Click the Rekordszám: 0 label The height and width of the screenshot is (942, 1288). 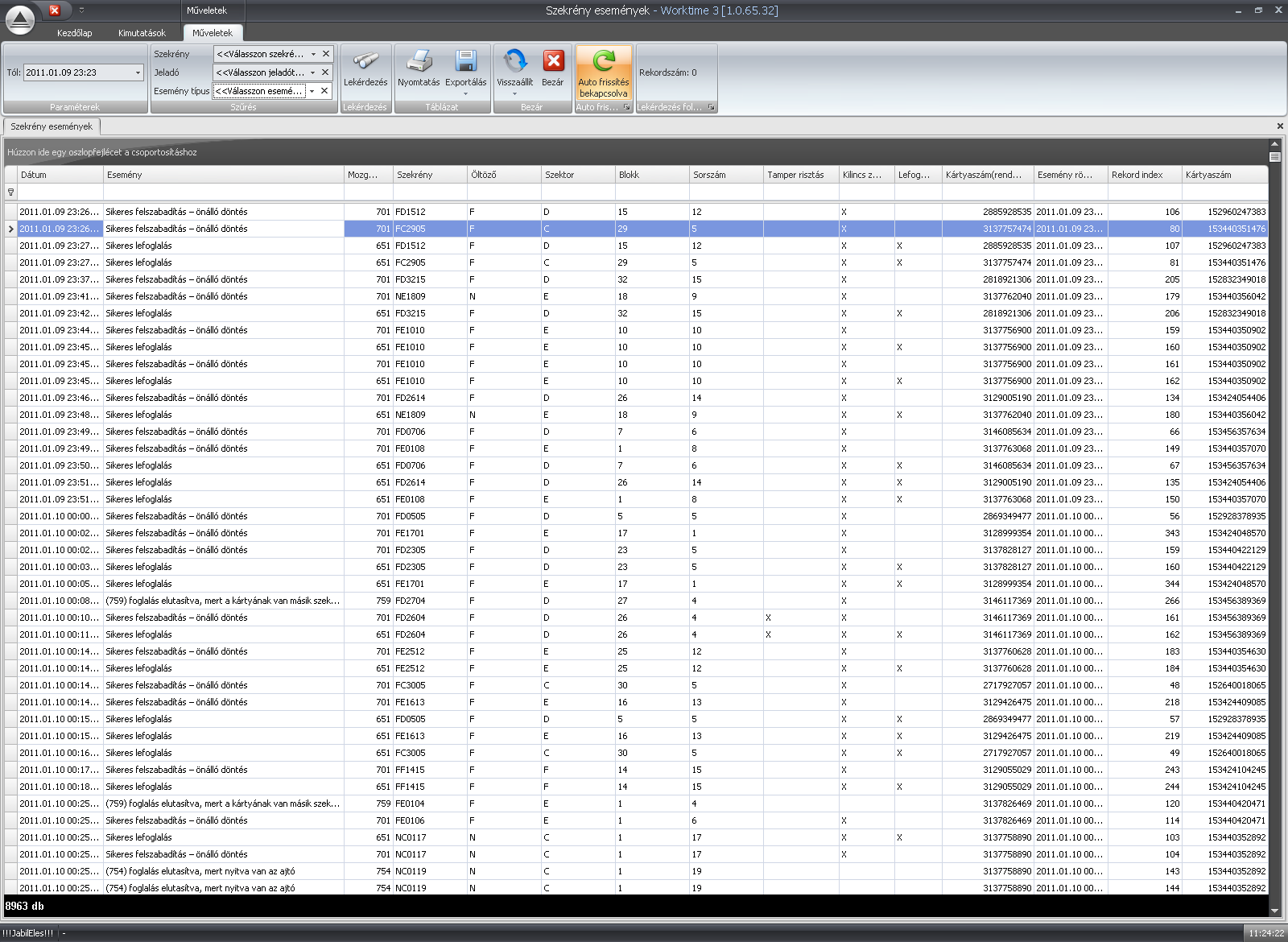click(668, 72)
